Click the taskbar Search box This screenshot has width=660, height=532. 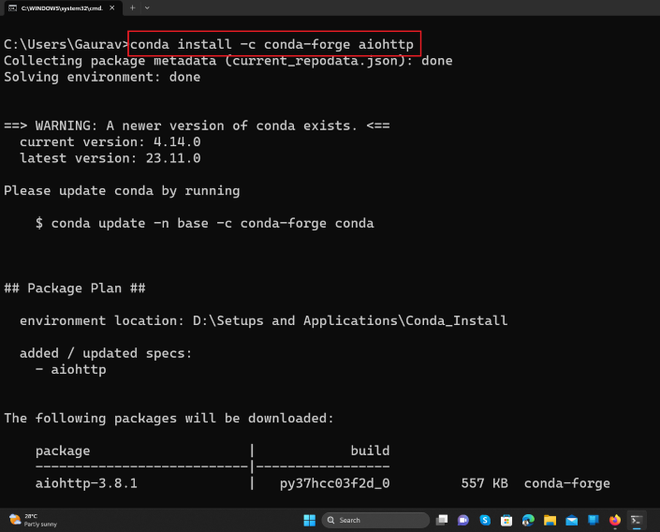(375, 520)
